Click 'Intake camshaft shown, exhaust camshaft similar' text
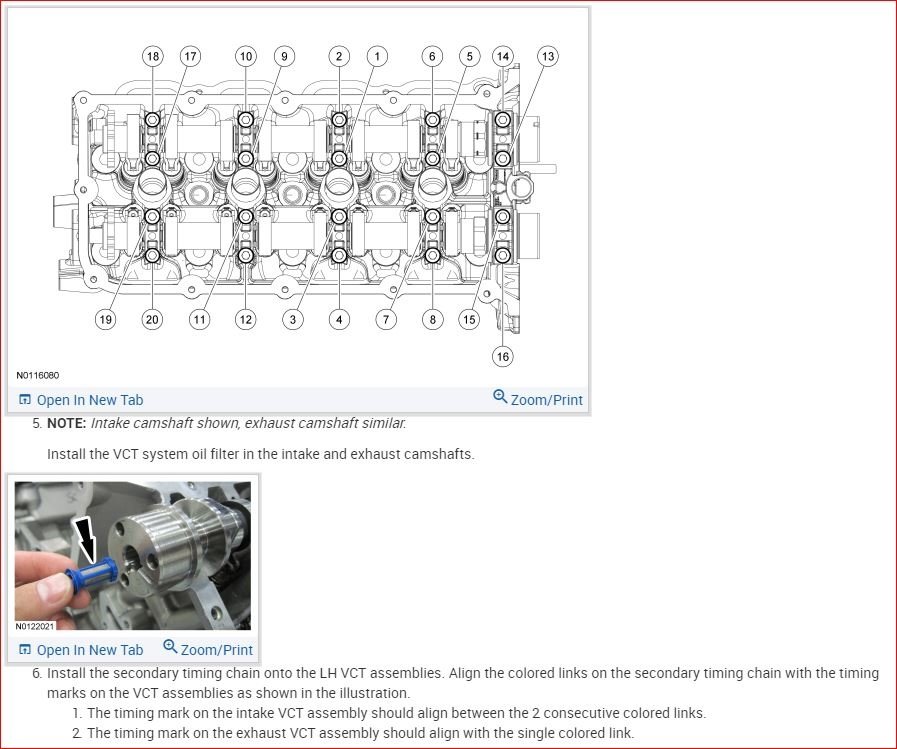897x749 pixels. (x=248, y=423)
